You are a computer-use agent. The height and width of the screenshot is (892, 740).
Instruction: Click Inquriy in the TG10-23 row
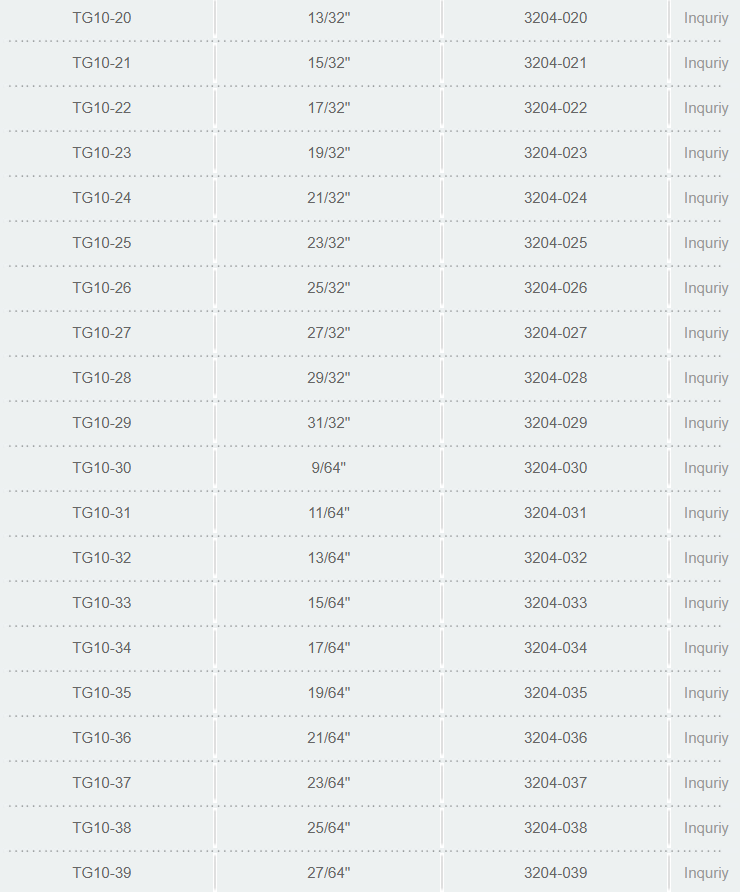705,153
